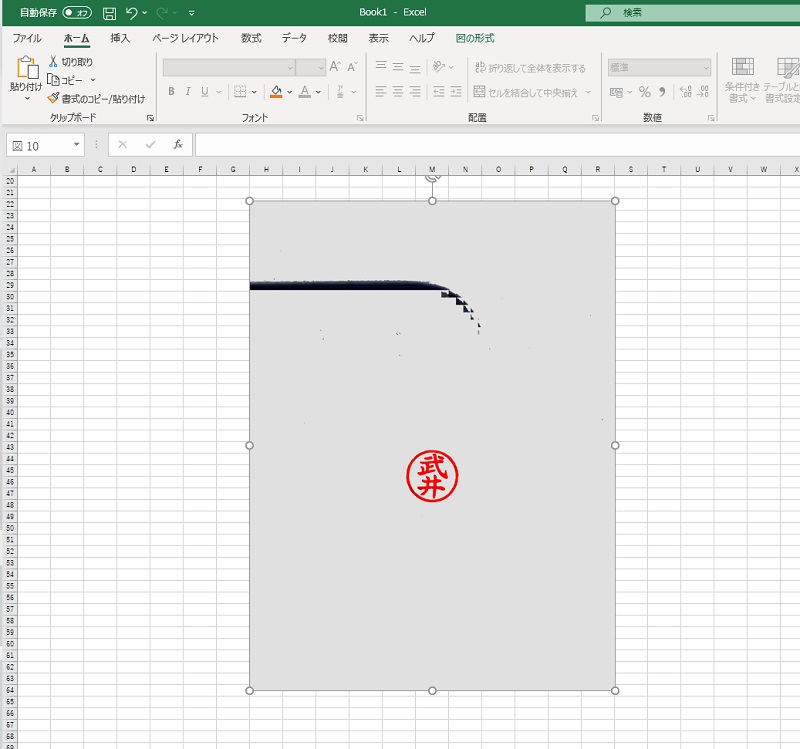Click the fill color paint bucket
The image size is (800, 749).
[276, 92]
